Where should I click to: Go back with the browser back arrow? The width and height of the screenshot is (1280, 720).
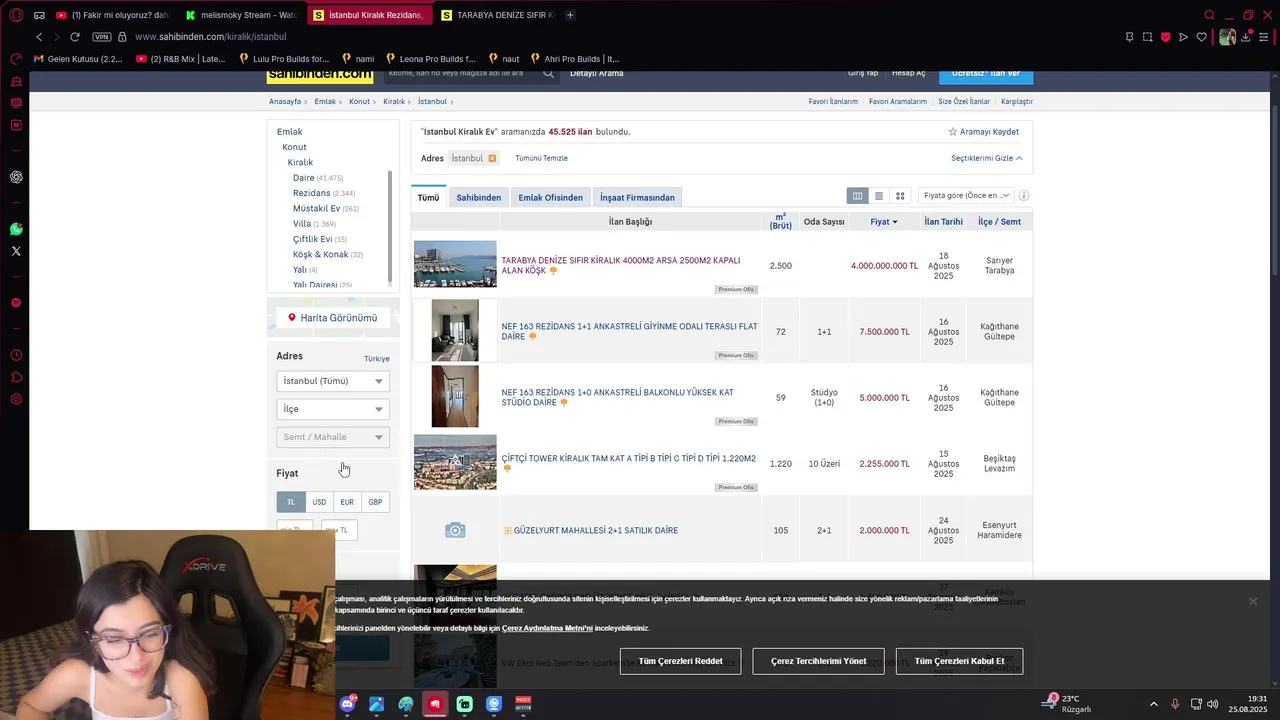[x=39, y=37]
